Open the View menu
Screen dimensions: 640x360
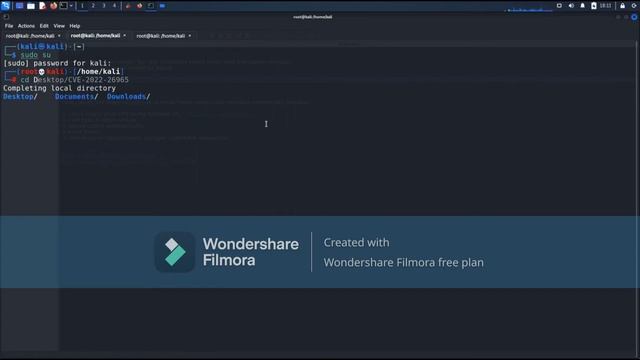[59, 26]
